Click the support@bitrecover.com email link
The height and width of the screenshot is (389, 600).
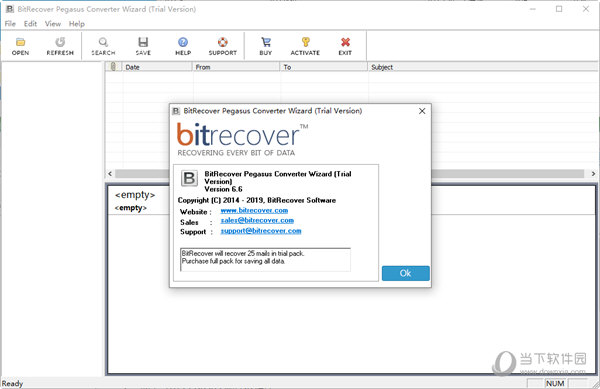261,231
